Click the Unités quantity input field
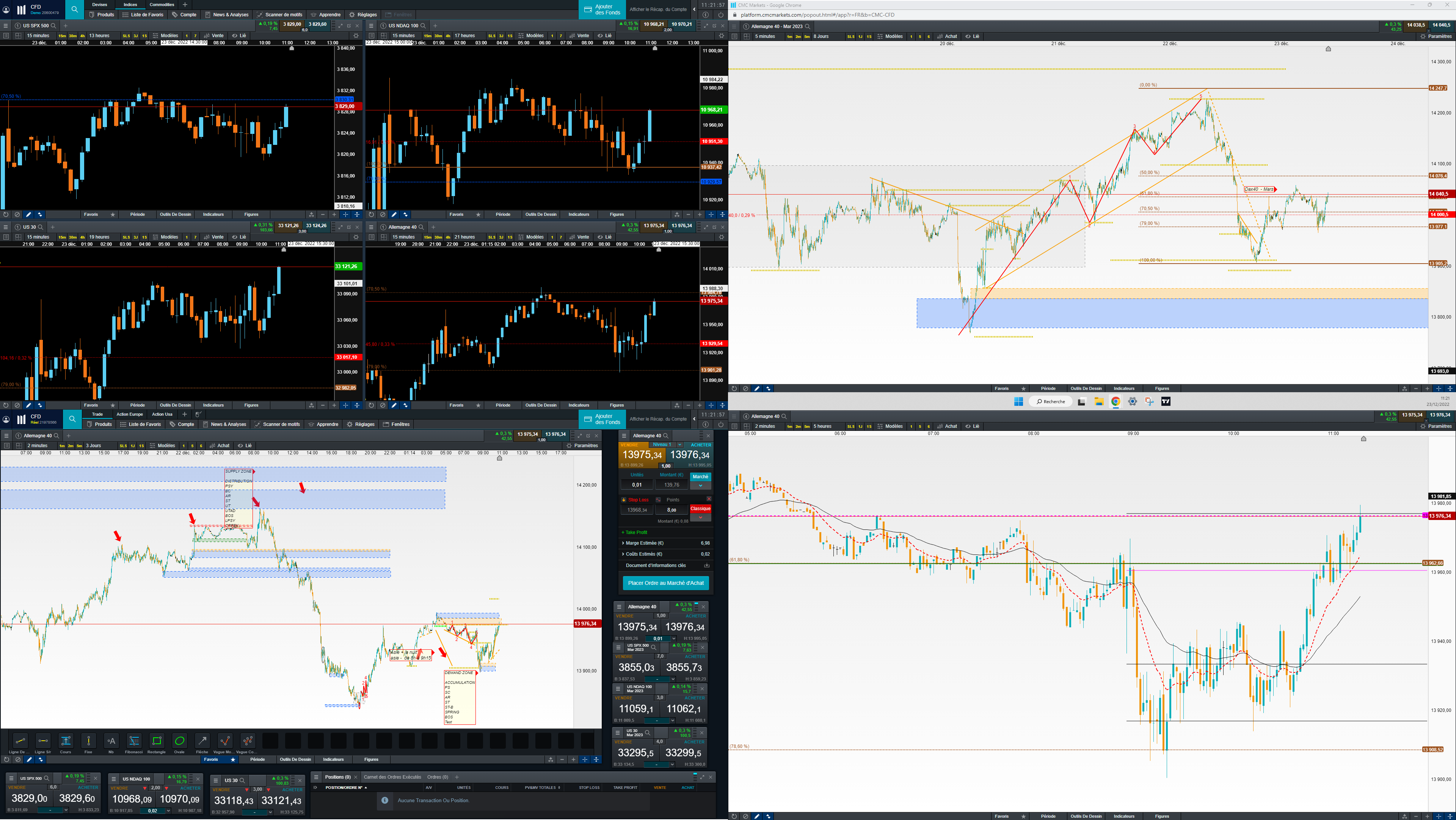The image size is (1456, 820). 637,485
